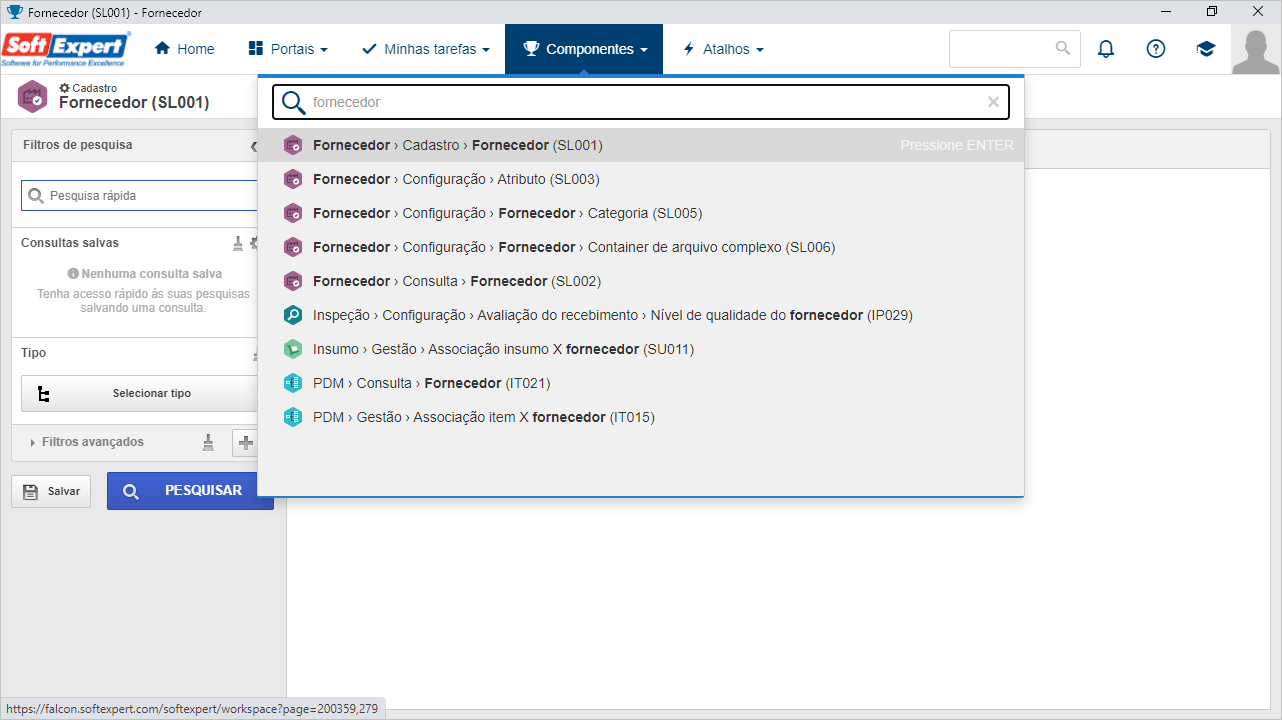Open the Home menu
Viewport: 1282px width, 720px height.
coord(184,49)
